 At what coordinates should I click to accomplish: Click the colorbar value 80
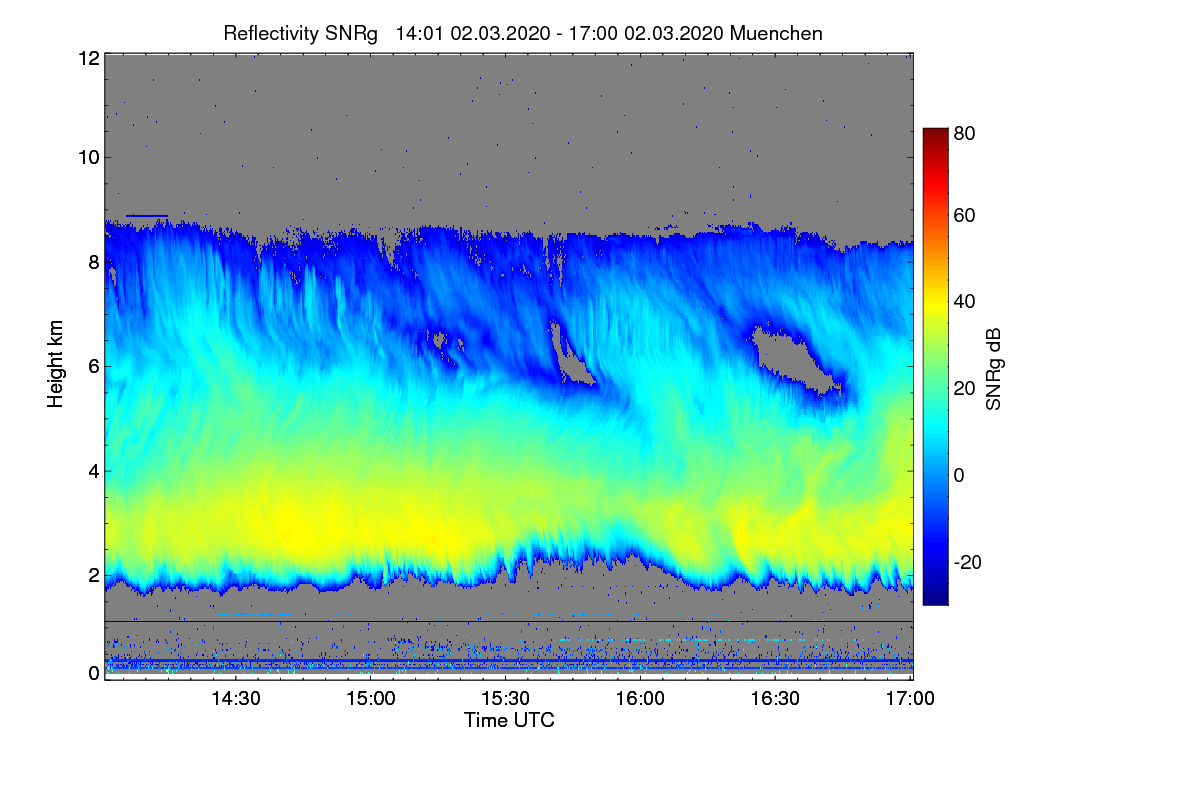pos(965,131)
